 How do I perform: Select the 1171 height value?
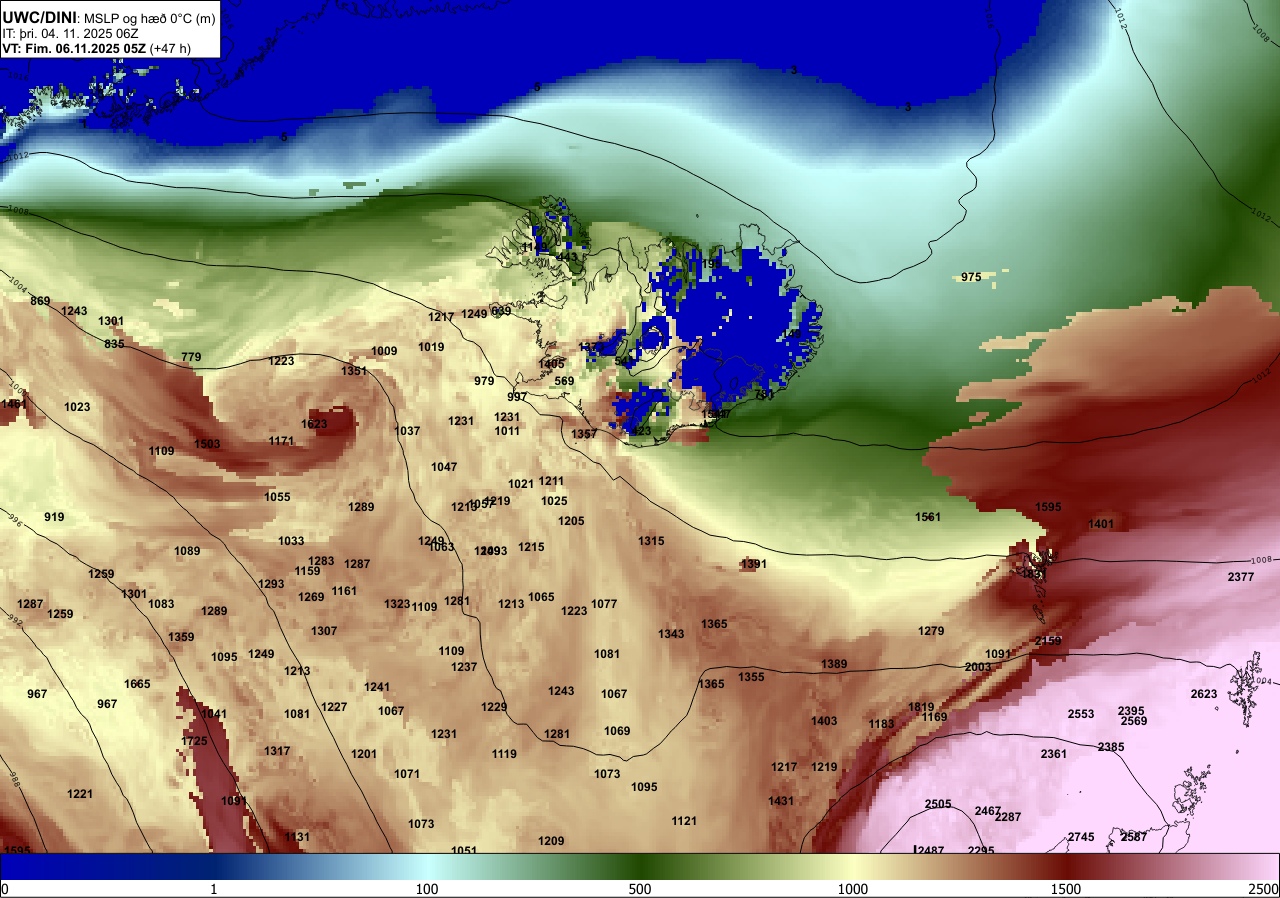(281, 441)
